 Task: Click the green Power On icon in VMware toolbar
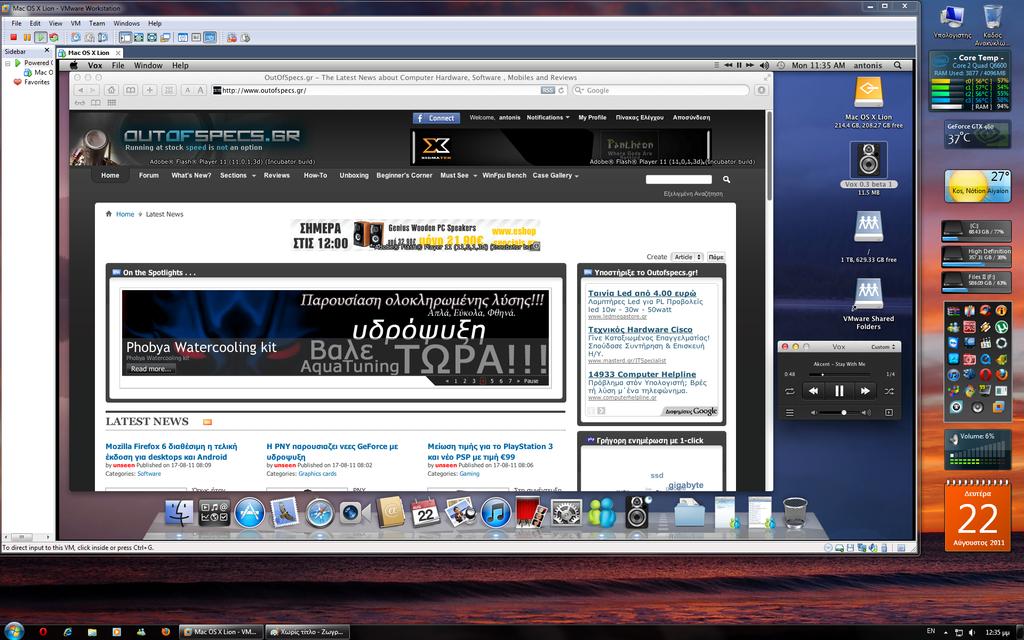pyautogui.click(x=40, y=38)
